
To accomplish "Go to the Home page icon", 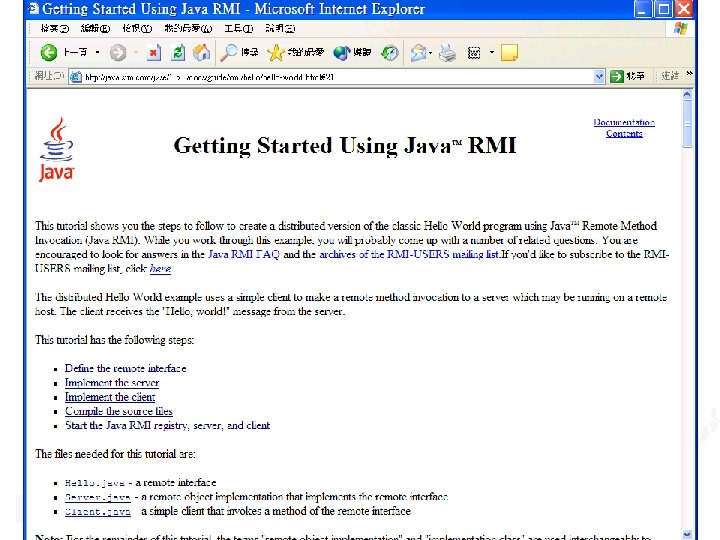I will (x=201, y=53).
